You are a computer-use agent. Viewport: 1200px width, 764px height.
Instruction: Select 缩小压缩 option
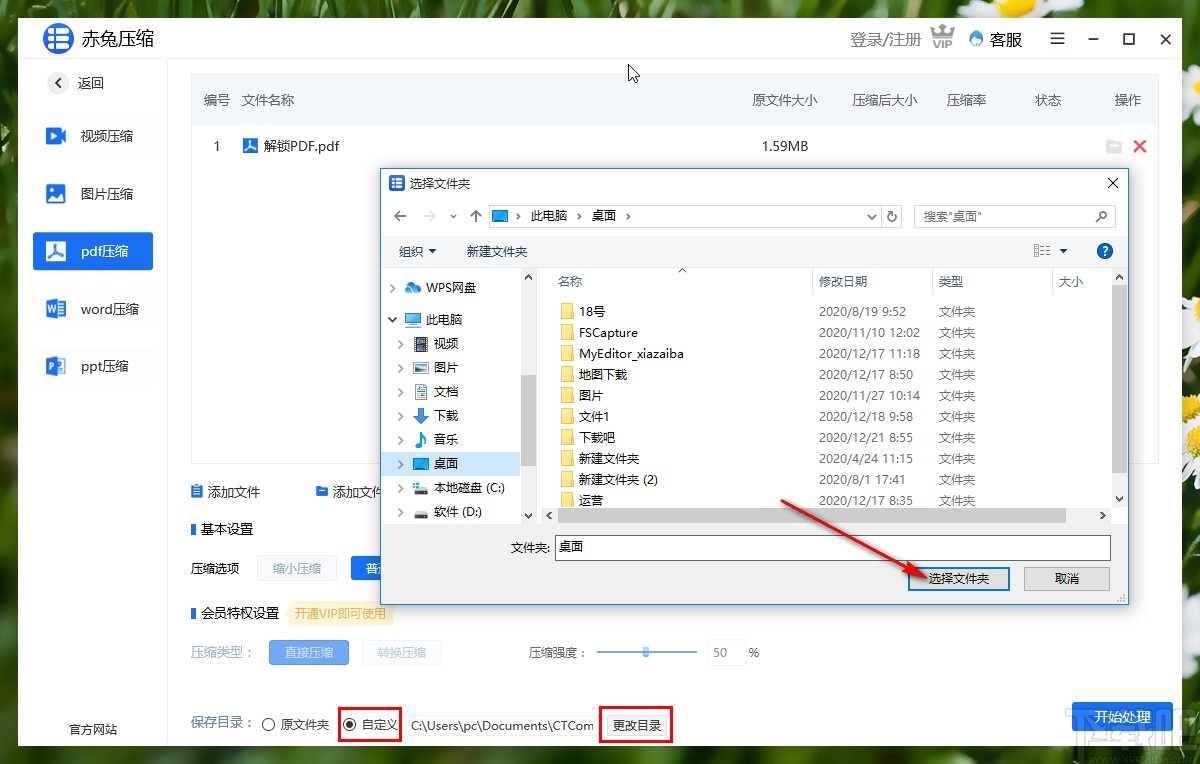click(x=297, y=568)
